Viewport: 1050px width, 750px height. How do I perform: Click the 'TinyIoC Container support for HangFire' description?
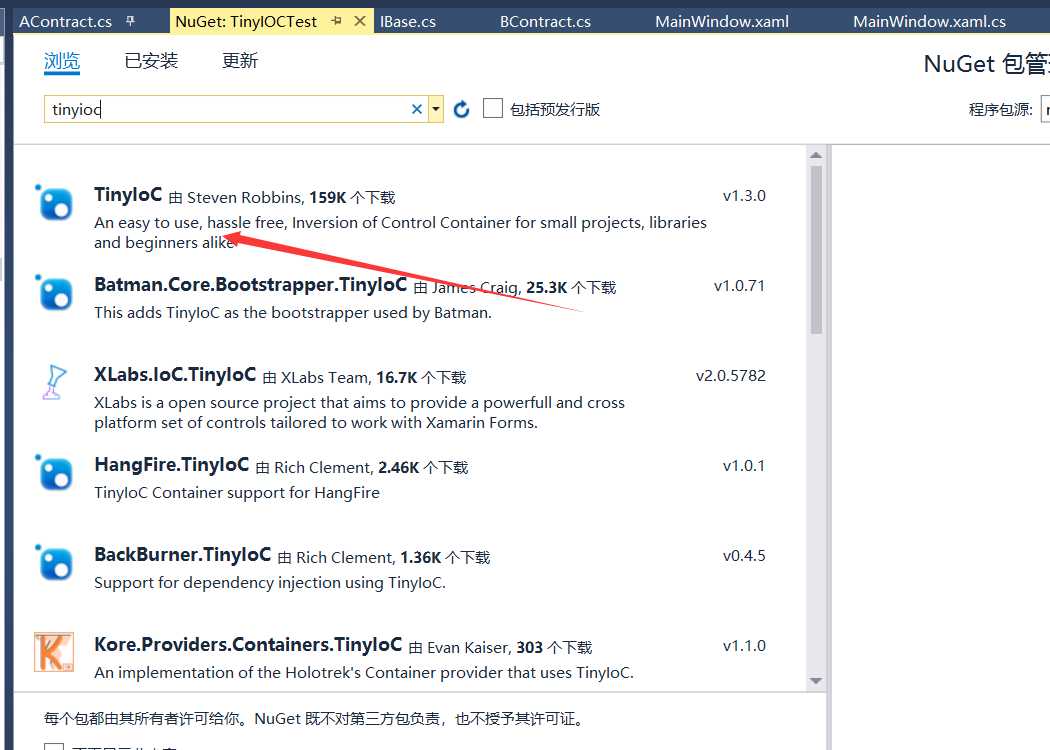click(x=237, y=493)
